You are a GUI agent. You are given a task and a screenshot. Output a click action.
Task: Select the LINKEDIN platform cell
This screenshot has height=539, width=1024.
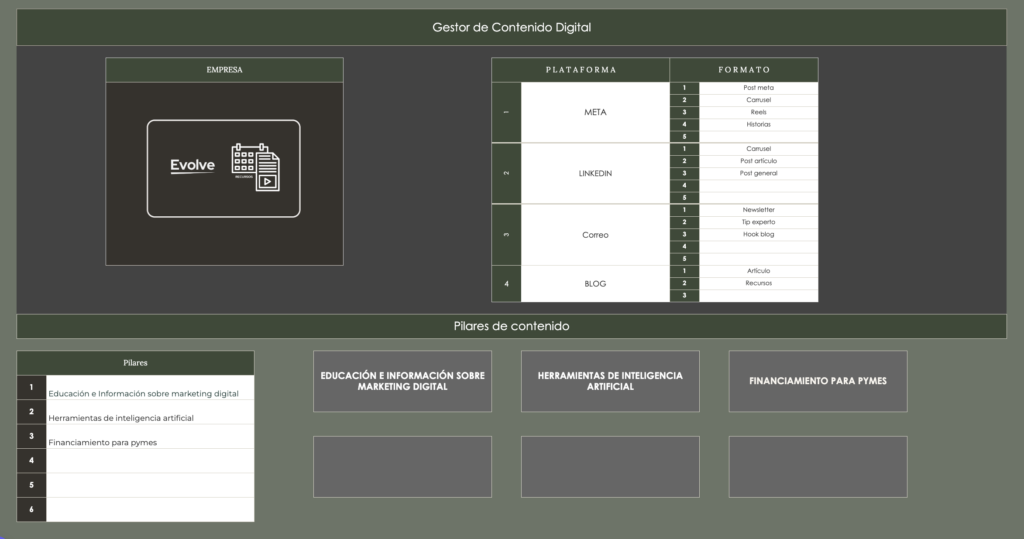[595, 173]
